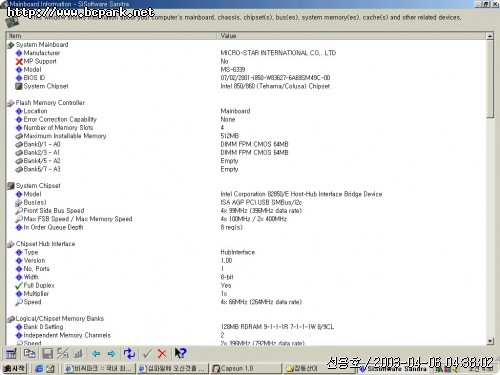This screenshot has height=375, width=500.
Task: Click the quick launch icon next to Internet Explorer
Action: click(x=50, y=368)
